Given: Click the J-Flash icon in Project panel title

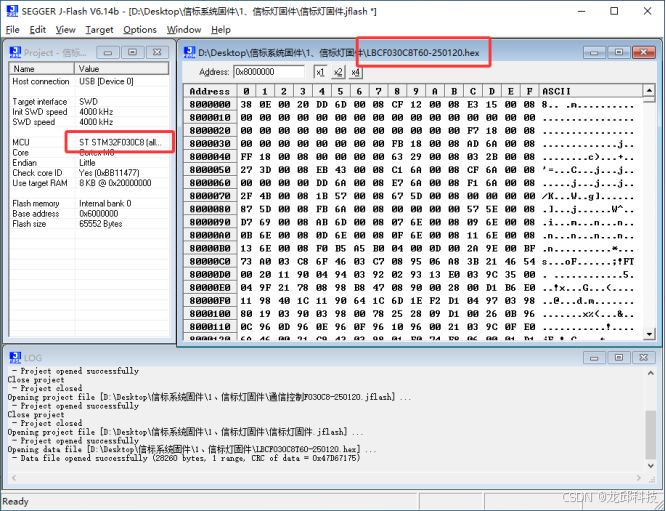Looking at the screenshot, I should pyautogui.click(x=15, y=52).
